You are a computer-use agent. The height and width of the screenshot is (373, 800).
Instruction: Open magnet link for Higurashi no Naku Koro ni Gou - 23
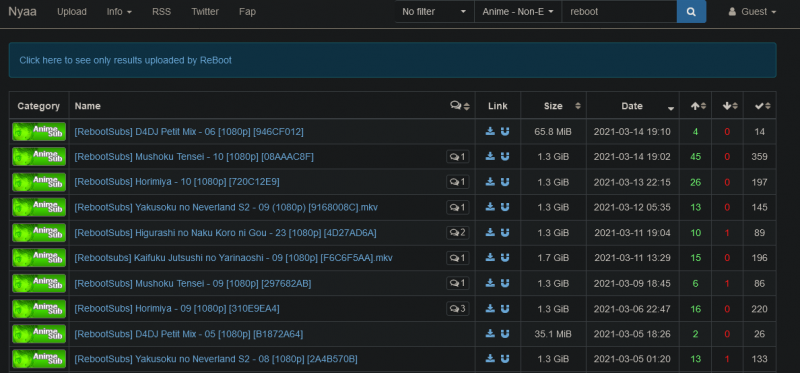505,233
